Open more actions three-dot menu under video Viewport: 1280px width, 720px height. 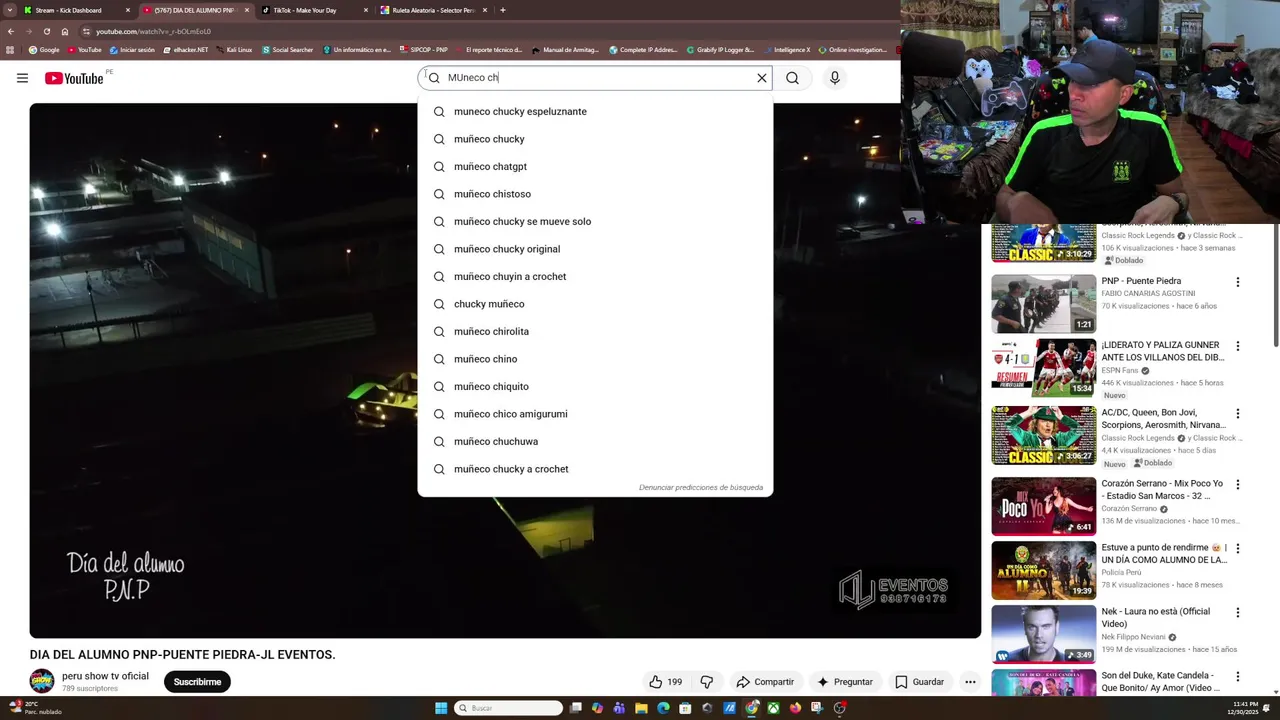point(970,682)
